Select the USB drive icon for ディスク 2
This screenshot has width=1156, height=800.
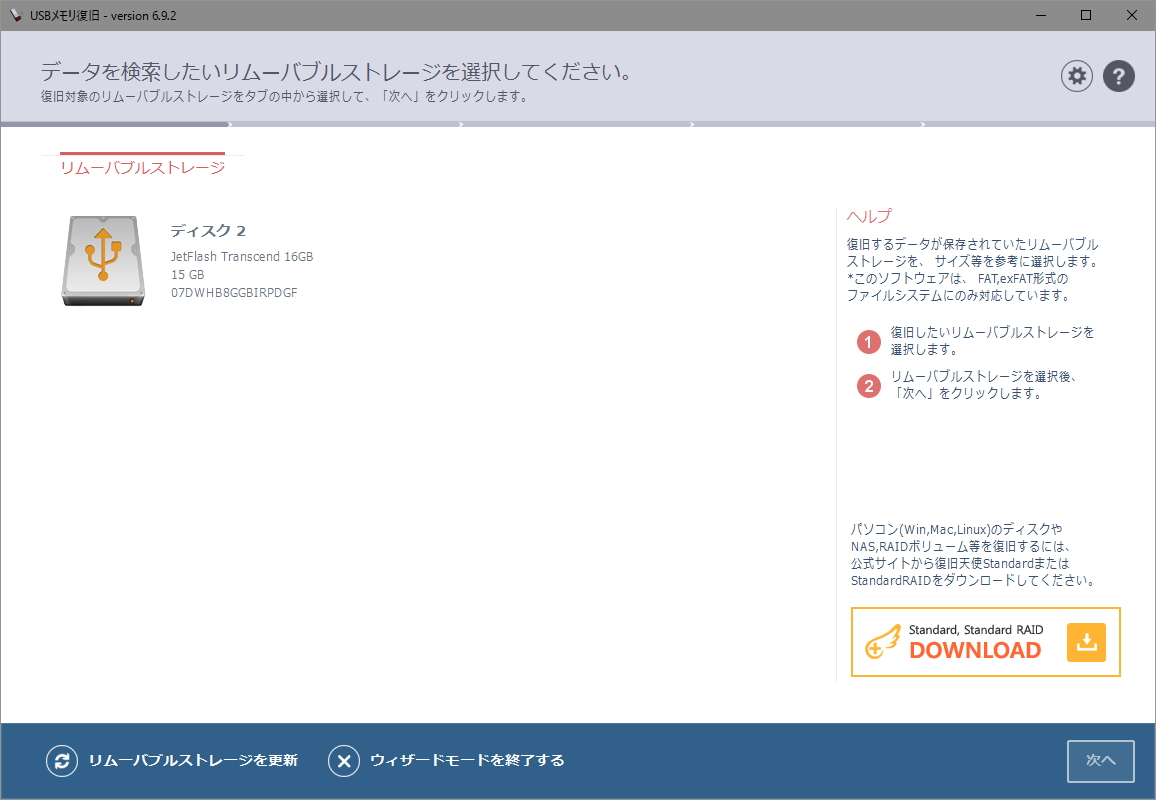click(102, 260)
